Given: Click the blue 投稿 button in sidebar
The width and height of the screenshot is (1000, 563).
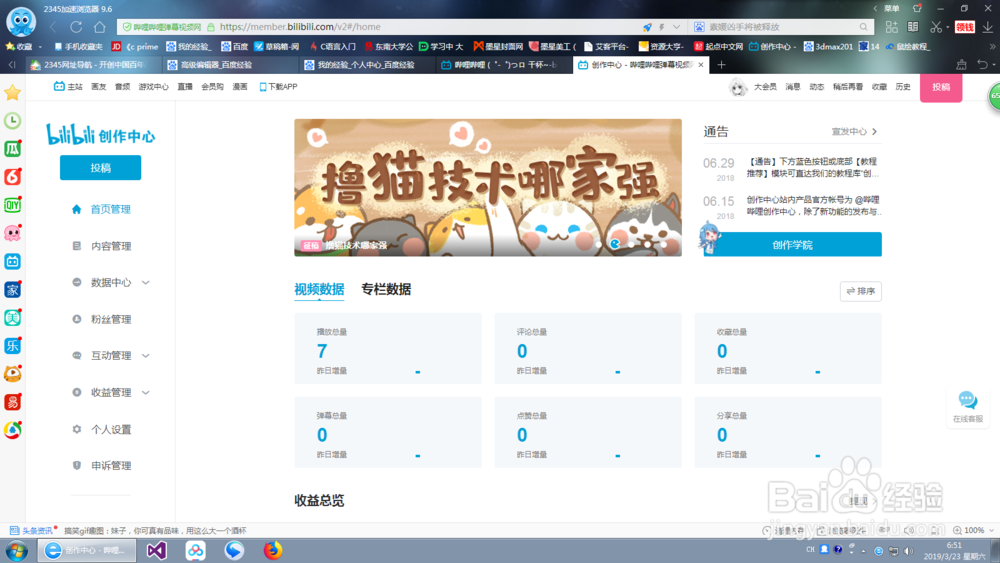Looking at the screenshot, I should point(101,168).
